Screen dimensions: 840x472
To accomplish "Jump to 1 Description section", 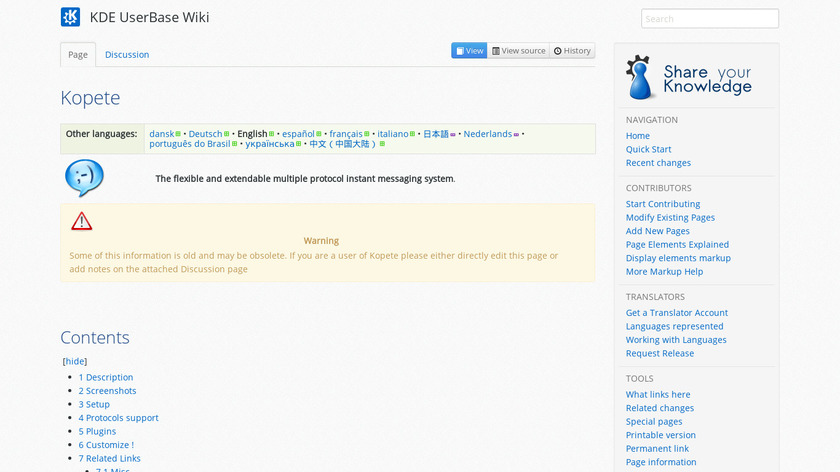I will (106, 377).
